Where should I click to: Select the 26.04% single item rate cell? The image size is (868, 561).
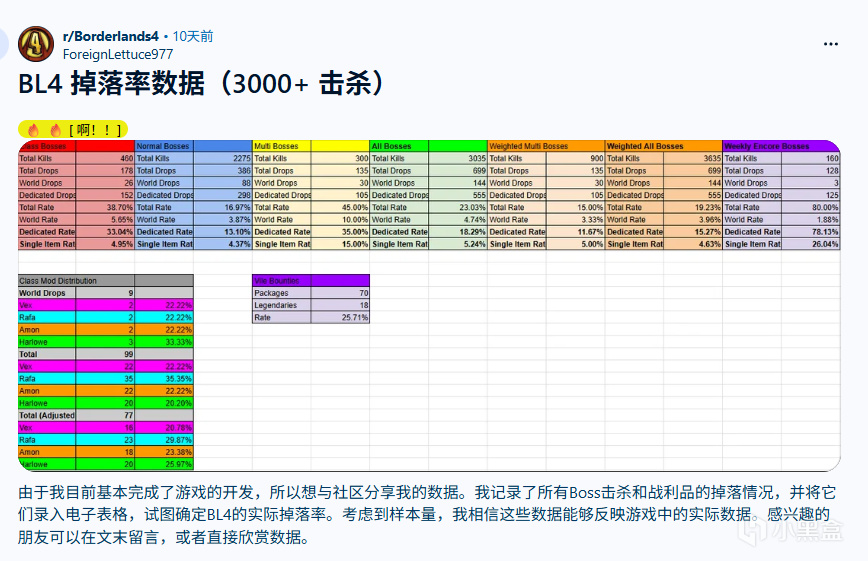click(x=810, y=244)
